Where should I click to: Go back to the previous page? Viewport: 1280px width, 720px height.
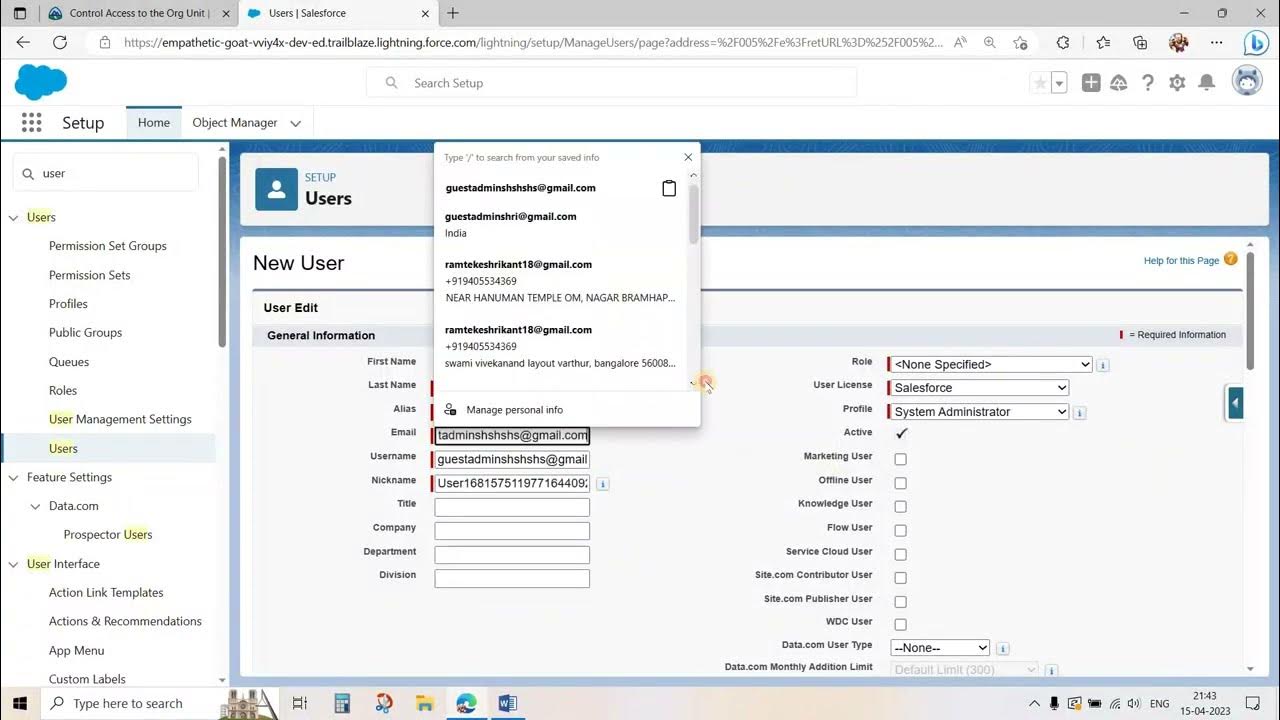23,43
